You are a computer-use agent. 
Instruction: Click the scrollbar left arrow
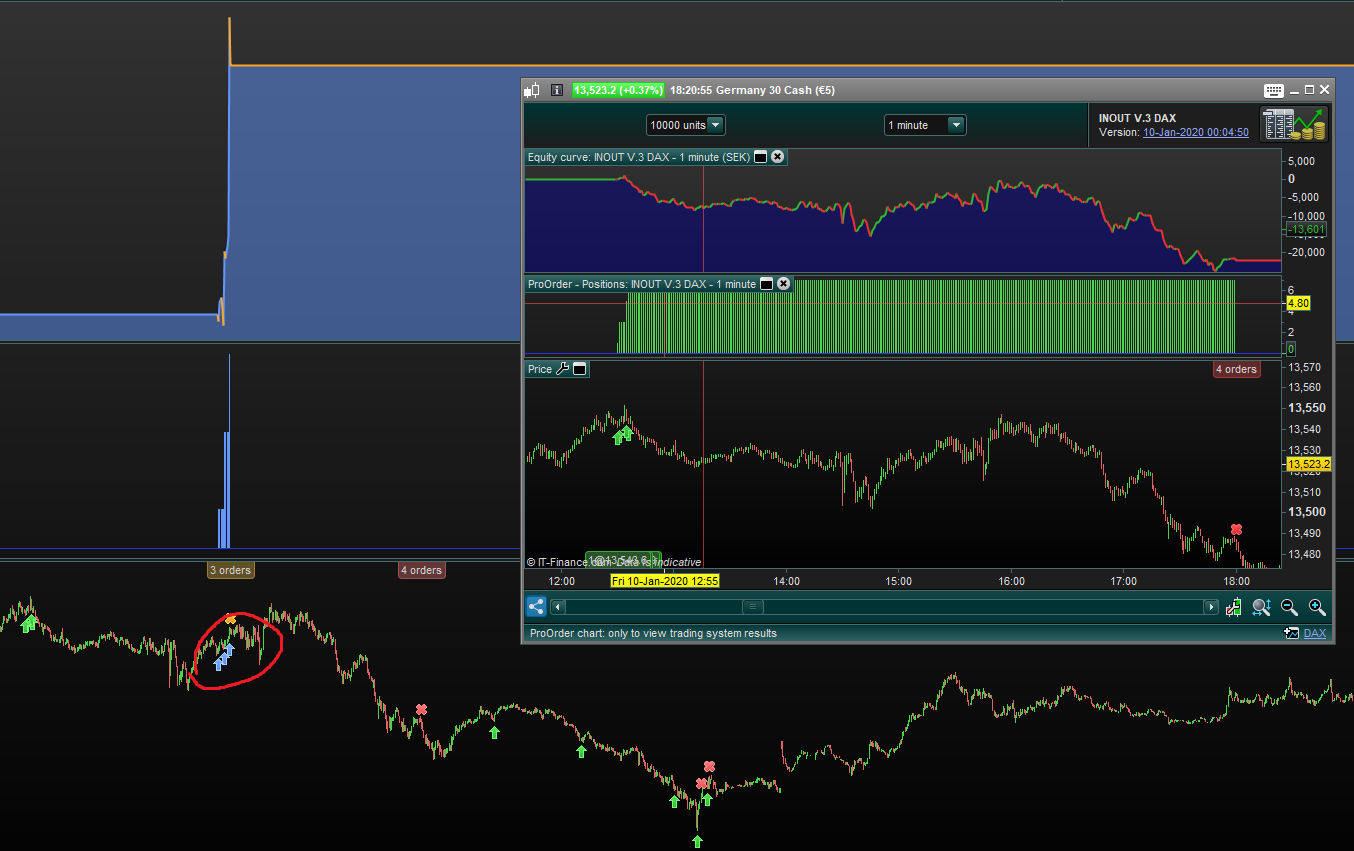click(x=558, y=607)
